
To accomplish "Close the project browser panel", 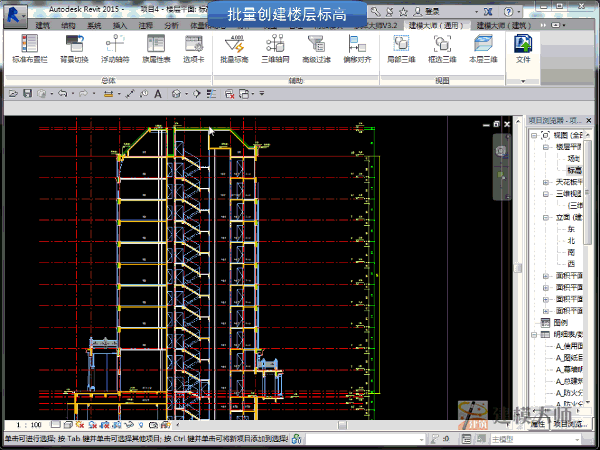I will pos(589,121).
